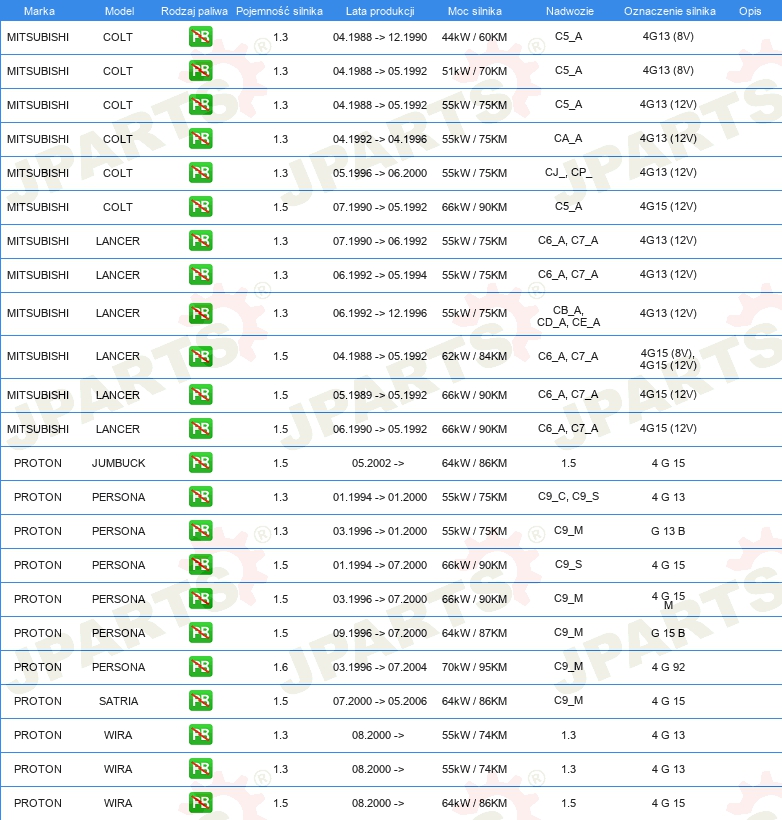Image resolution: width=782 pixels, height=820 pixels.
Task: Click the fuel icon for Lancer 62kW / 84KM
Action: click(201, 356)
